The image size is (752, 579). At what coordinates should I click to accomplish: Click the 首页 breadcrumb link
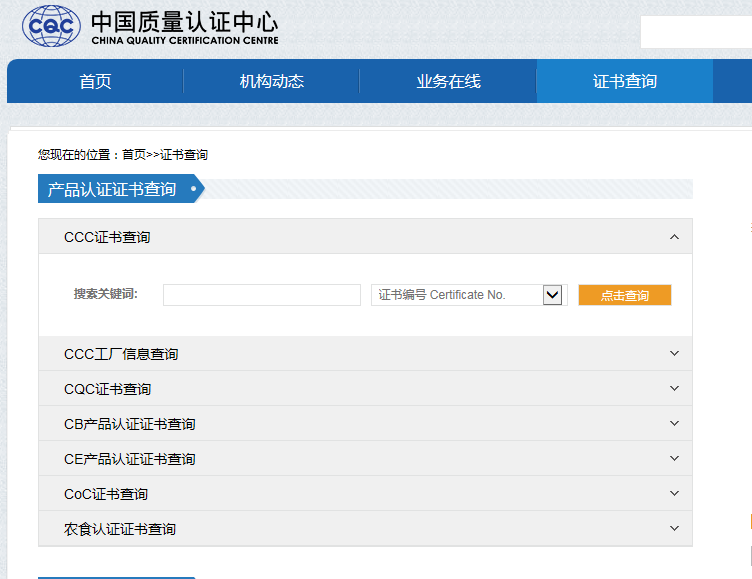[x=134, y=155]
